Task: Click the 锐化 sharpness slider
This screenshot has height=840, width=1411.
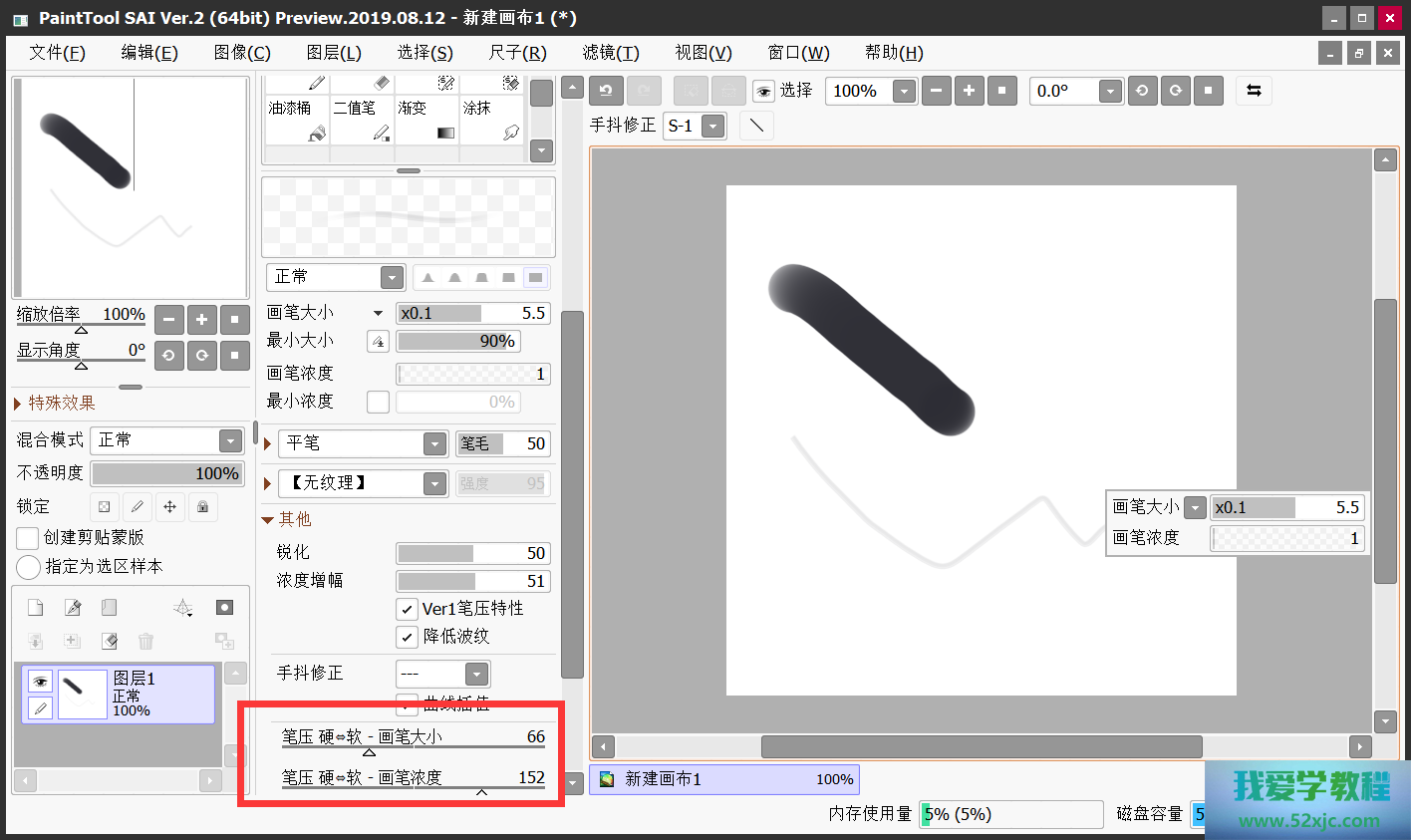Action: pos(472,553)
